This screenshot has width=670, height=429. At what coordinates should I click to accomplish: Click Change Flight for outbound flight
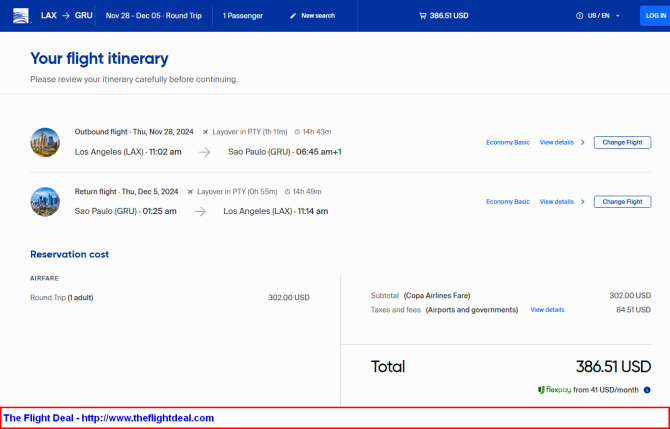pyautogui.click(x=622, y=143)
